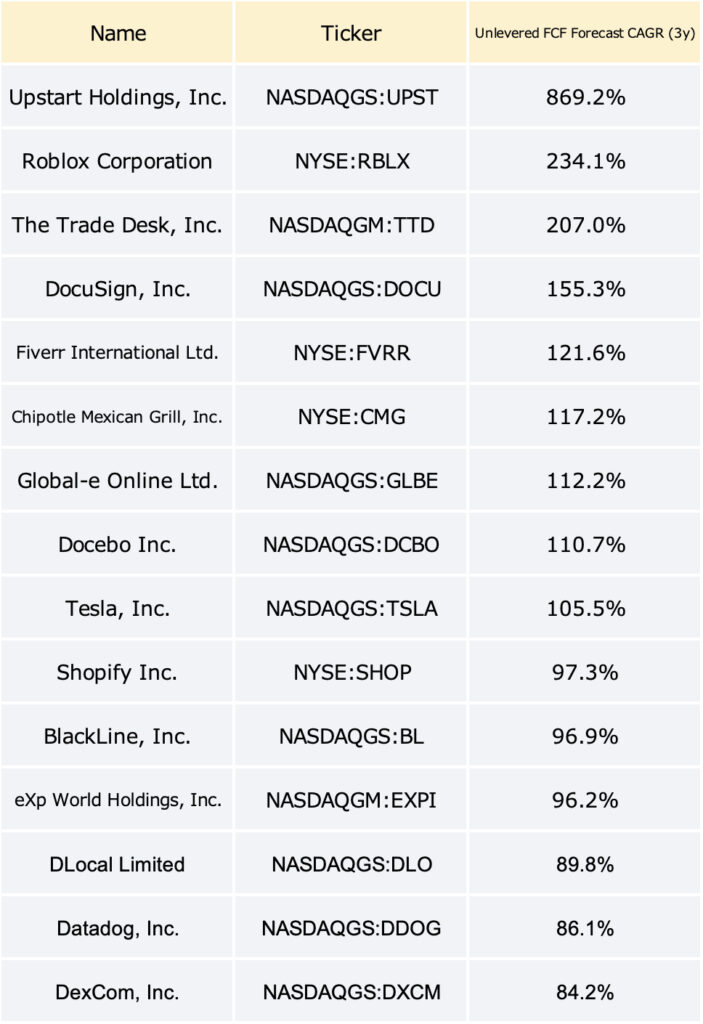Click The Trade Desk, Inc. cell
703x1024 pixels.
coord(117,225)
